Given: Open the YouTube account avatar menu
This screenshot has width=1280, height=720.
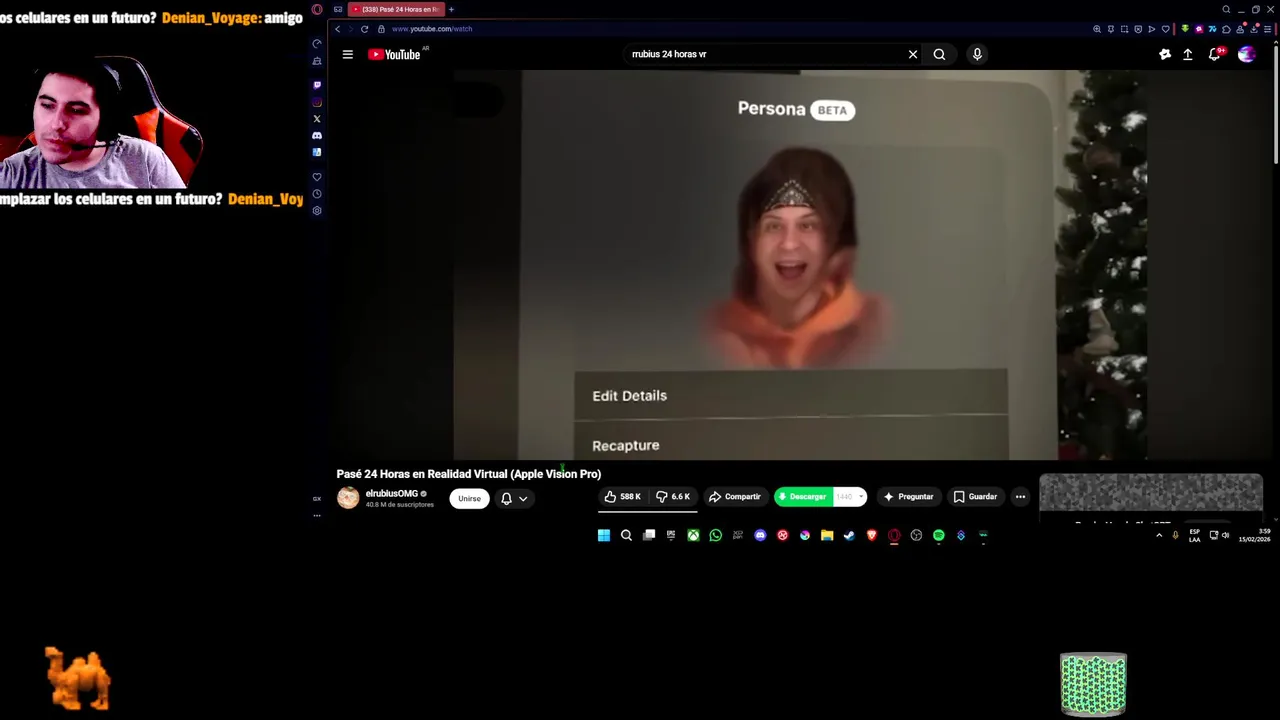Looking at the screenshot, I should coord(1246,54).
